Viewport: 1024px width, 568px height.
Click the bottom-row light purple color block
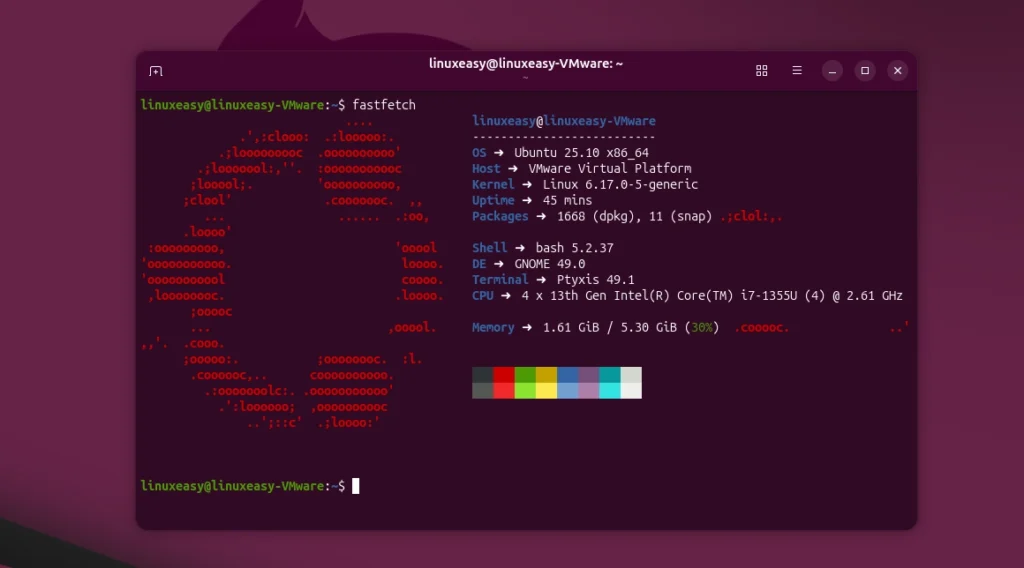click(x=588, y=390)
